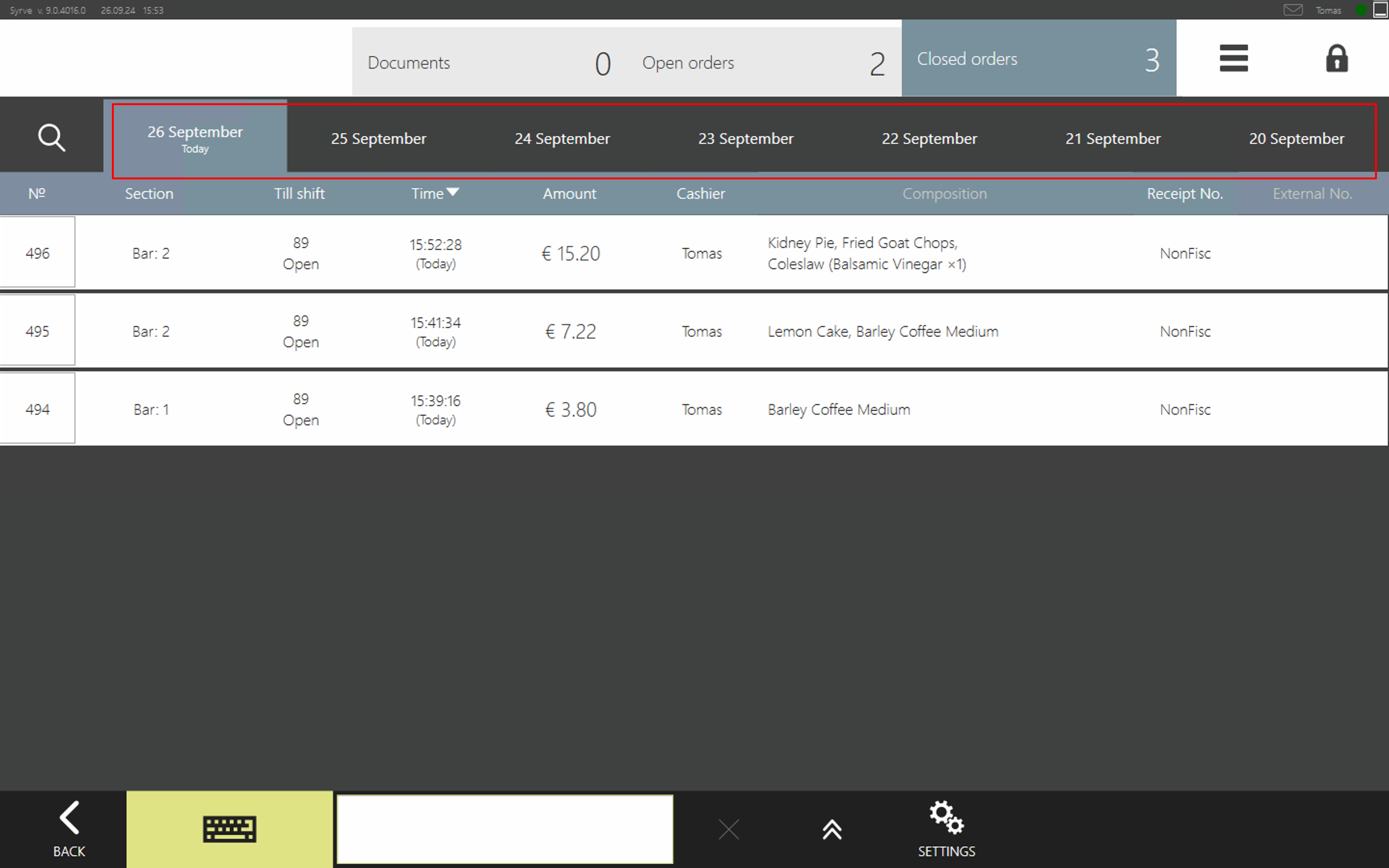Open the hamburger menu icon

(x=1233, y=58)
